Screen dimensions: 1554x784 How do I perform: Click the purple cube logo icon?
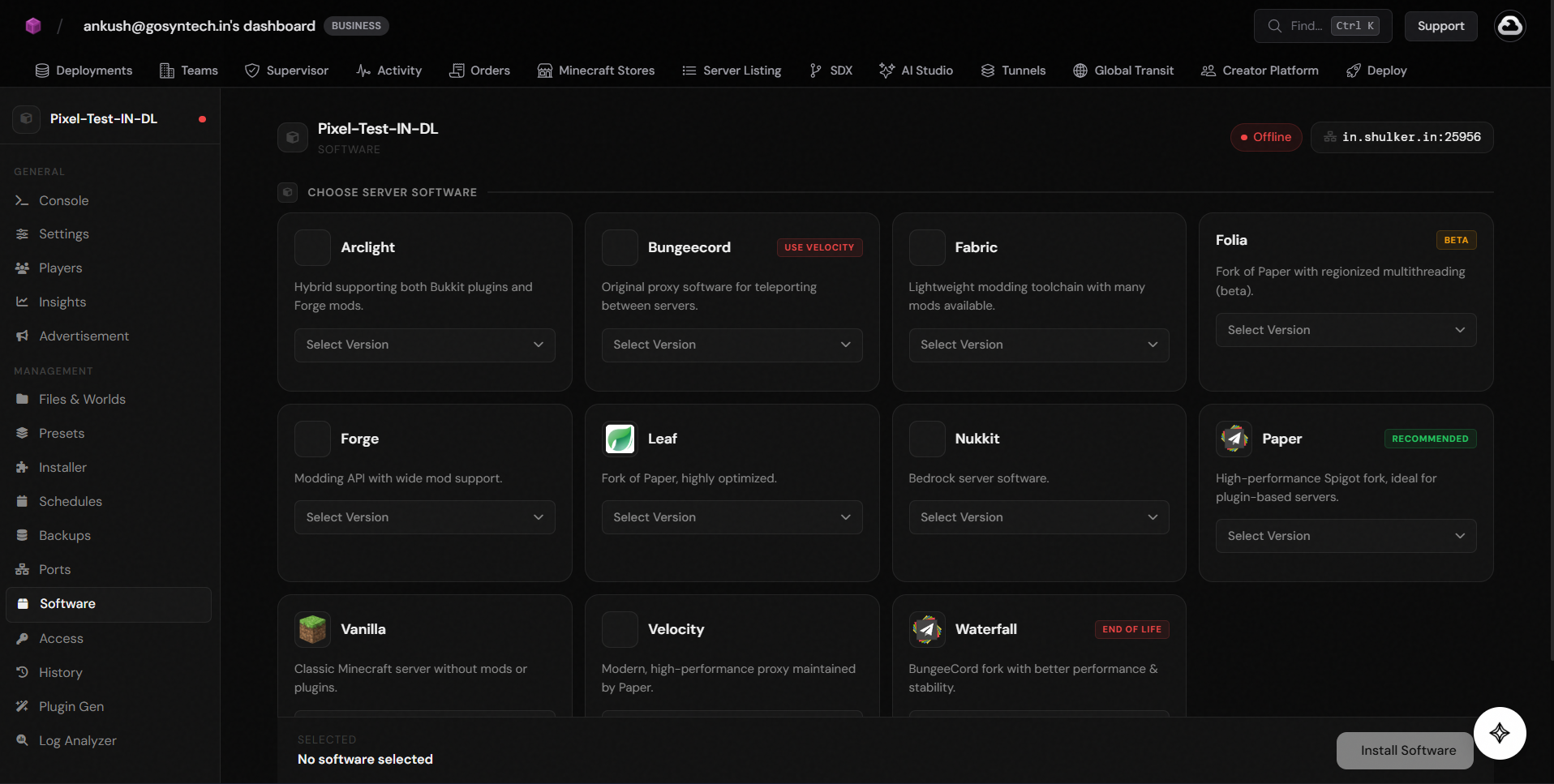[x=33, y=26]
